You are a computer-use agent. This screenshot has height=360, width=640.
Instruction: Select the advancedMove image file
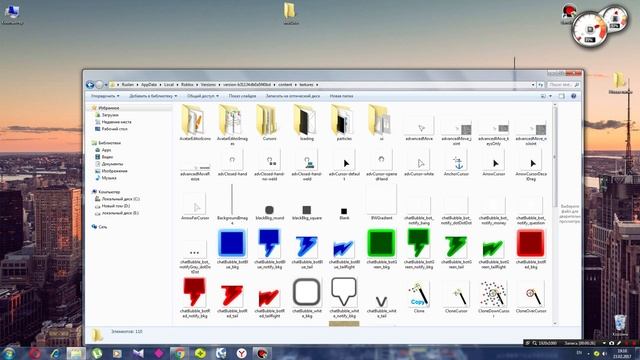(419, 129)
